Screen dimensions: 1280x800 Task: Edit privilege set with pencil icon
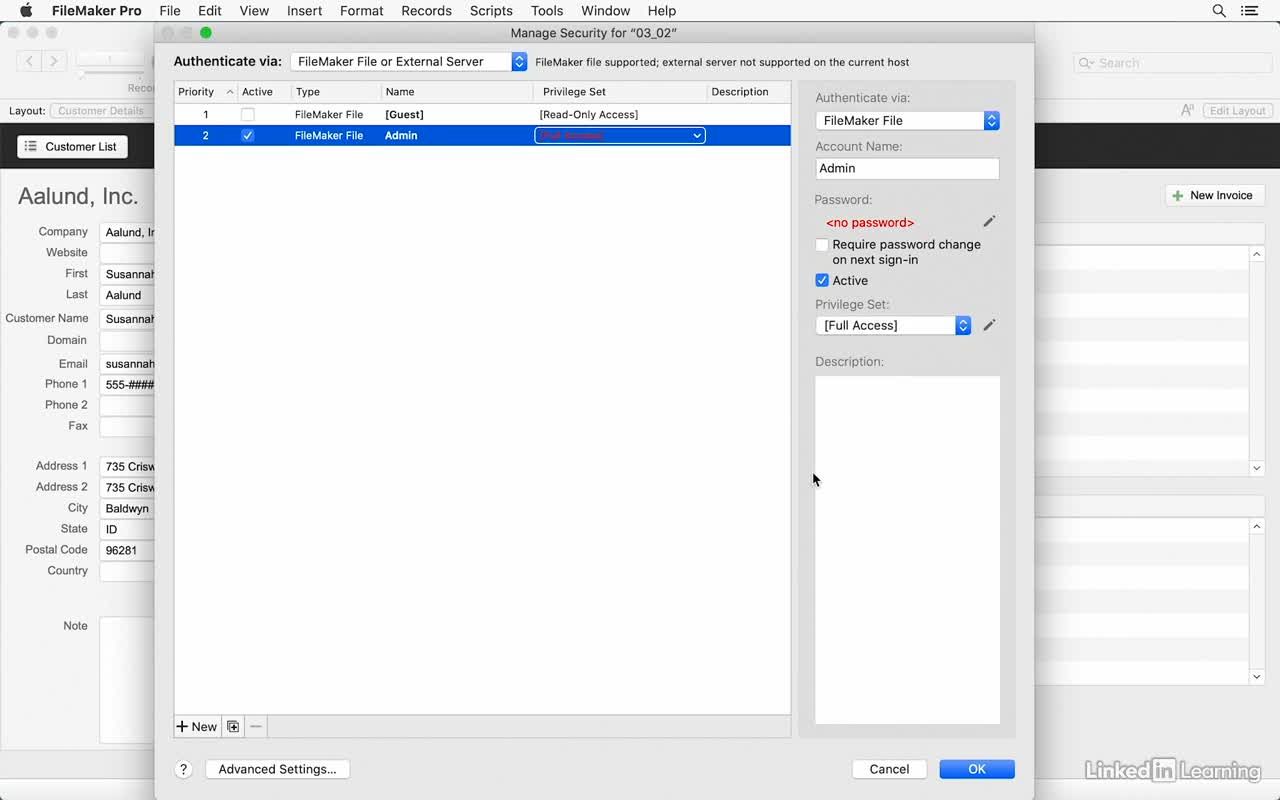(x=989, y=325)
